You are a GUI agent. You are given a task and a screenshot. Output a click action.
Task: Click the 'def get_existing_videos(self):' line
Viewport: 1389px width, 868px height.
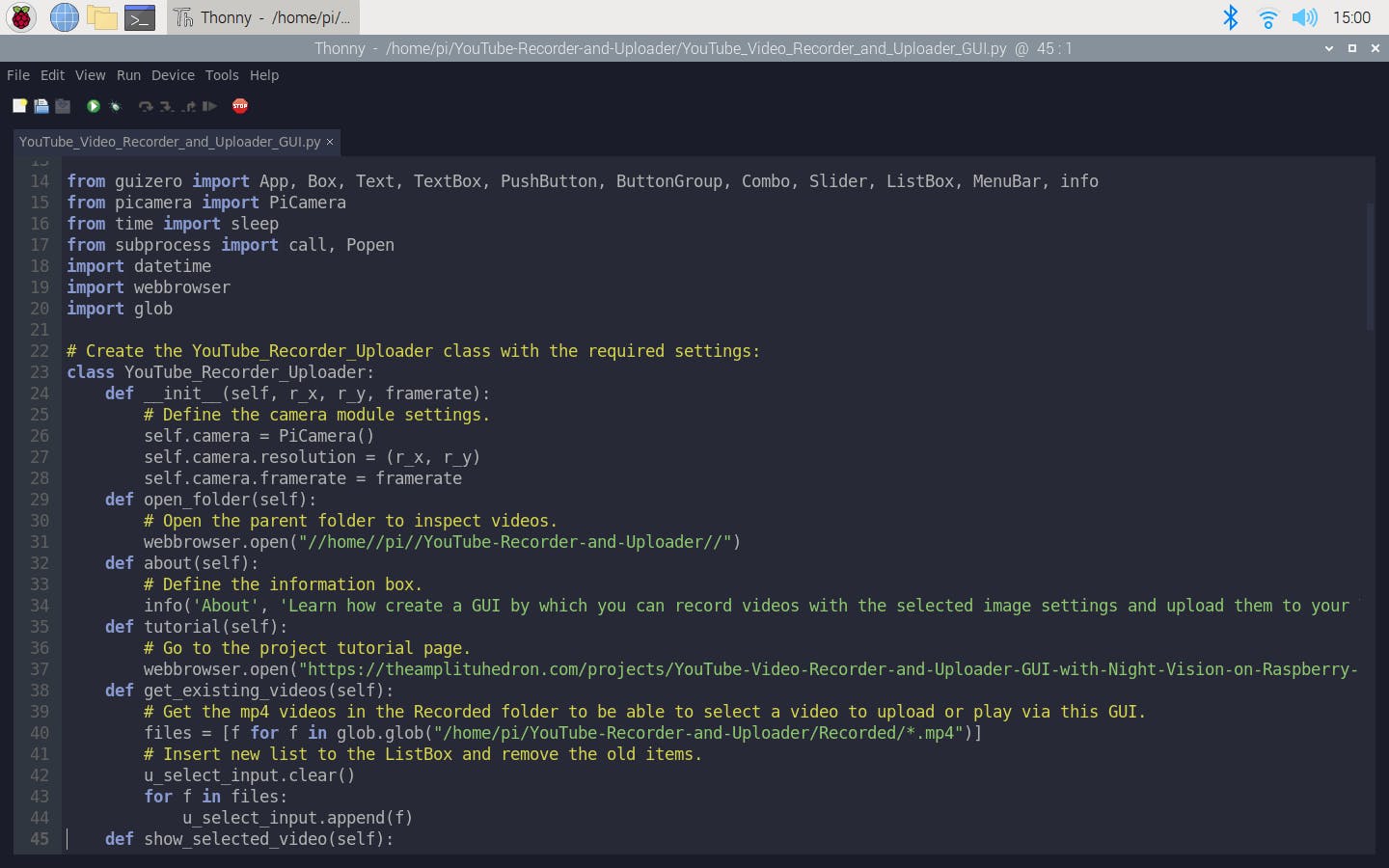pyautogui.click(x=250, y=691)
